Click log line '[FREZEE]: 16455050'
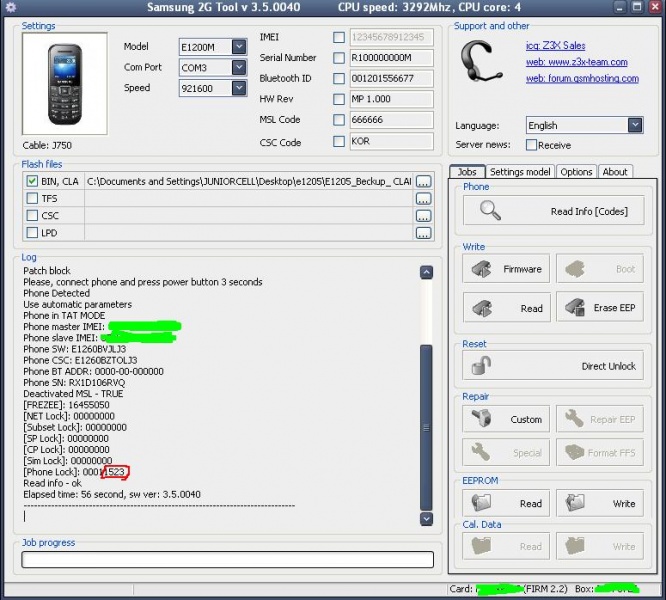This screenshot has height=600, width=666. click(66, 405)
